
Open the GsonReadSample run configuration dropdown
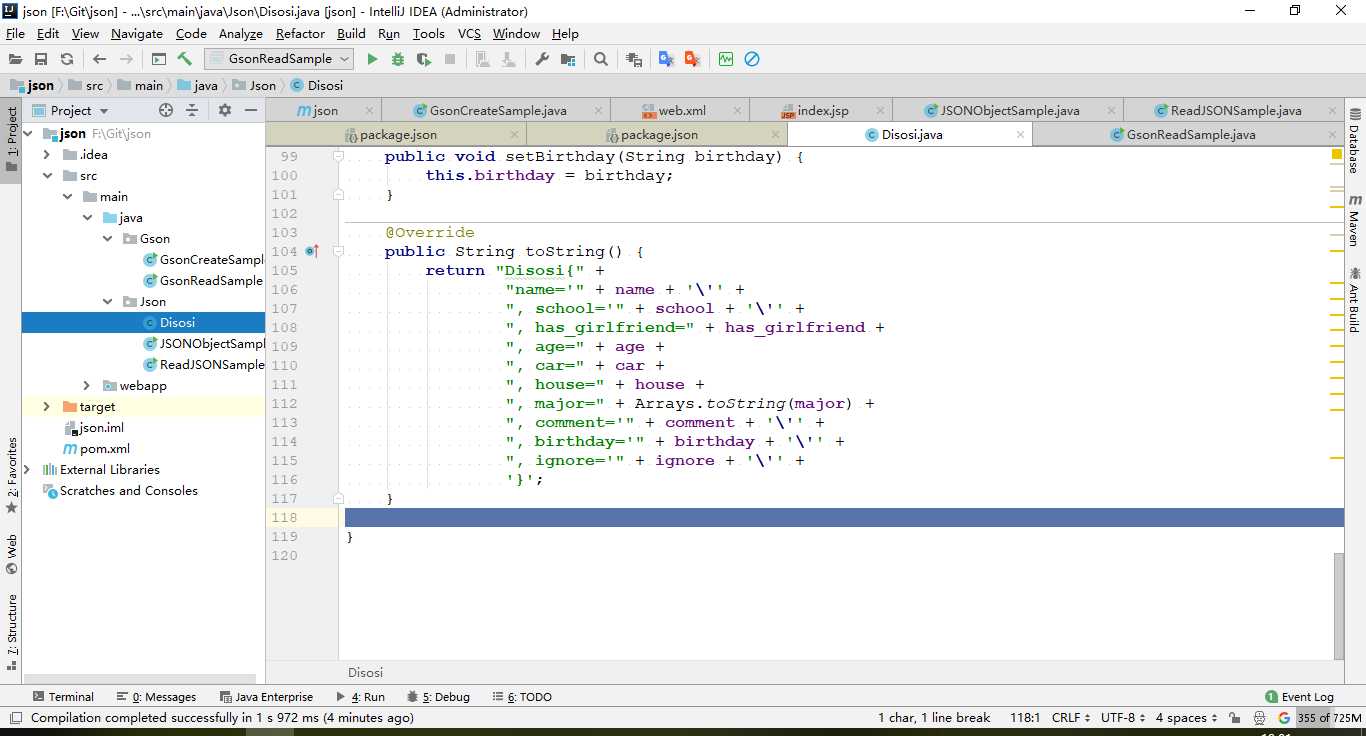279,59
